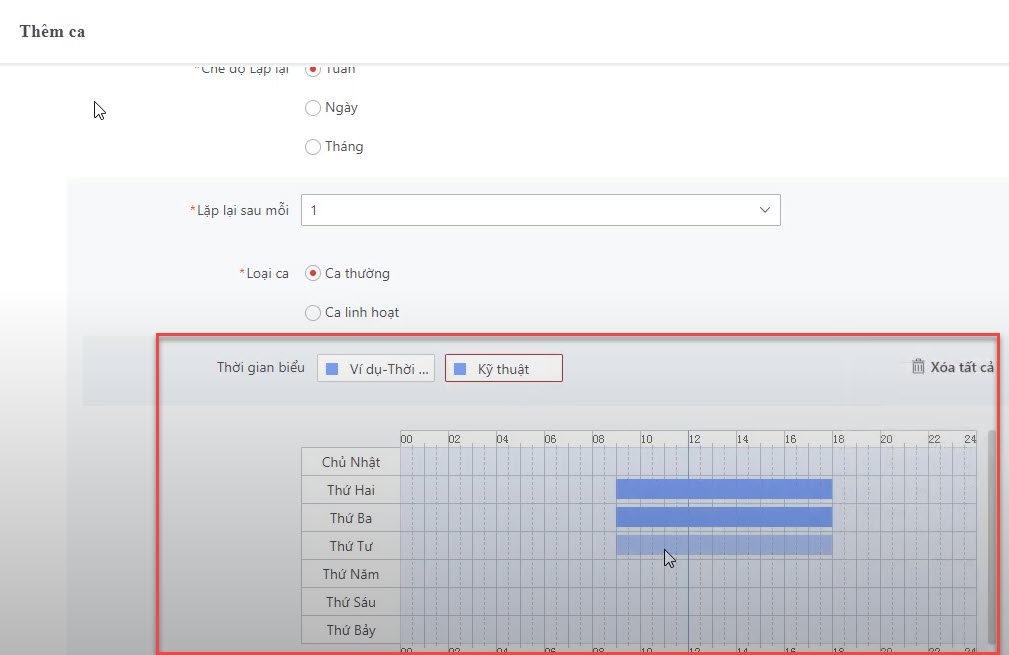Click the dropdown chevron arrow
The height and width of the screenshot is (655, 1009).
click(765, 210)
